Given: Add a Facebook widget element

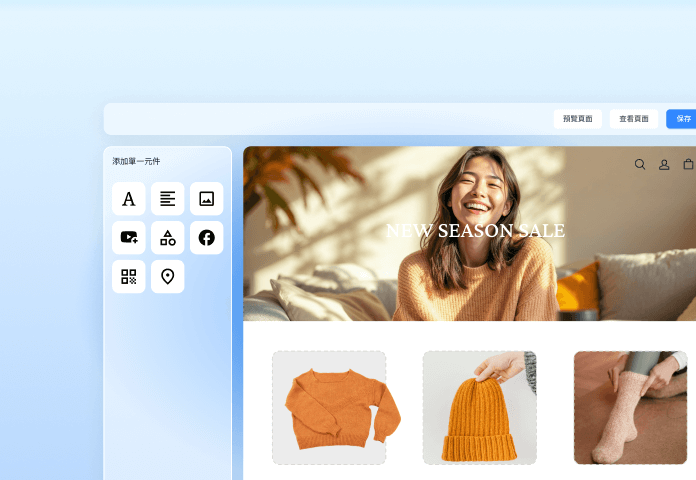Looking at the screenshot, I should [x=206, y=238].
